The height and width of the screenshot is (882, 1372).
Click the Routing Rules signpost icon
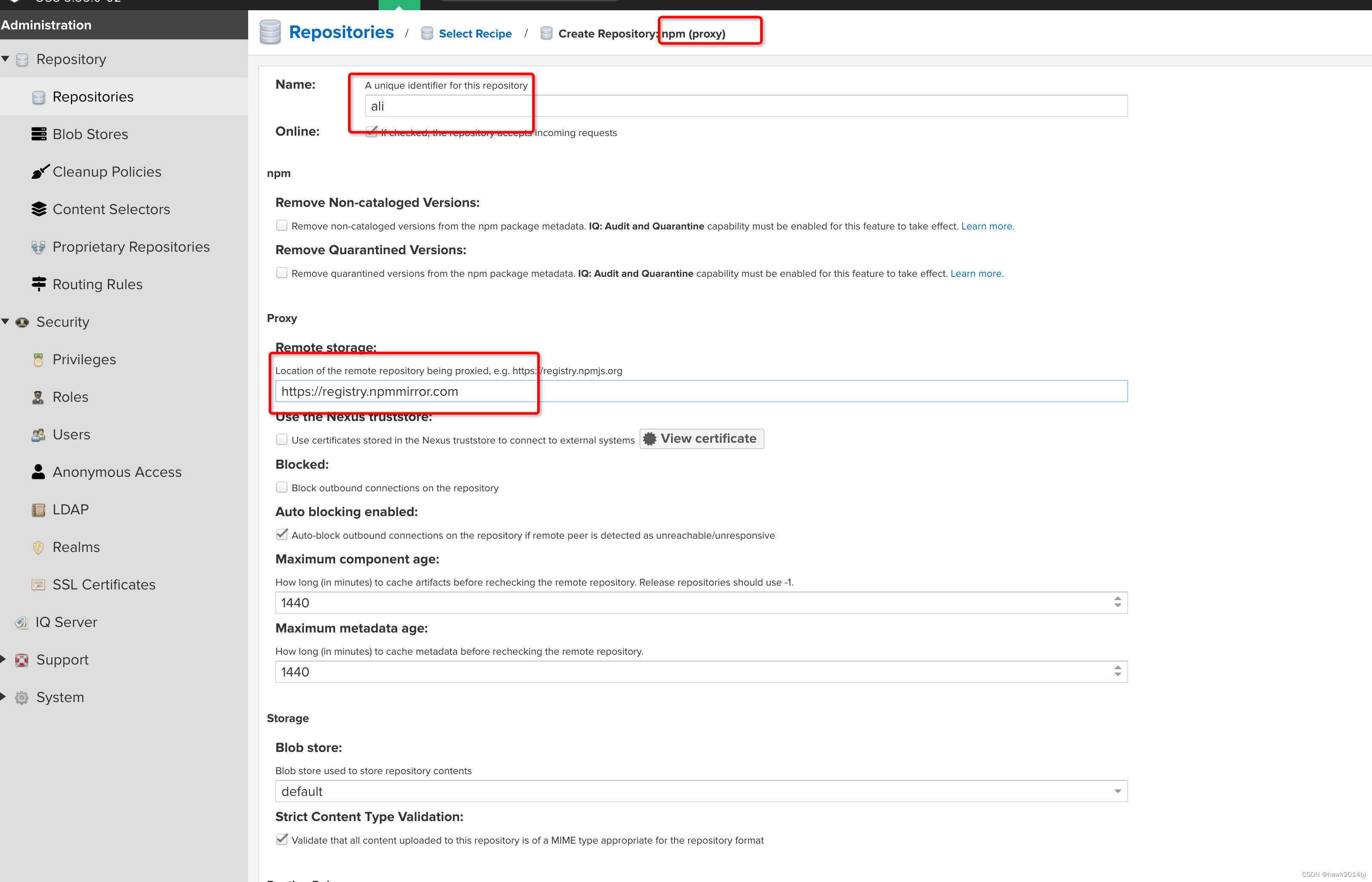point(38,284)
